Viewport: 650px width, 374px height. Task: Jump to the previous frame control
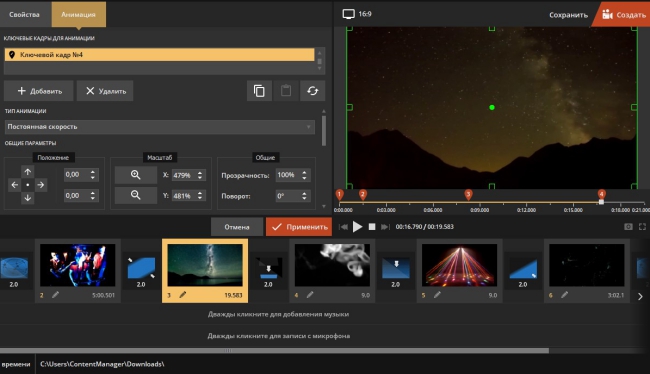tap(343, 227)
